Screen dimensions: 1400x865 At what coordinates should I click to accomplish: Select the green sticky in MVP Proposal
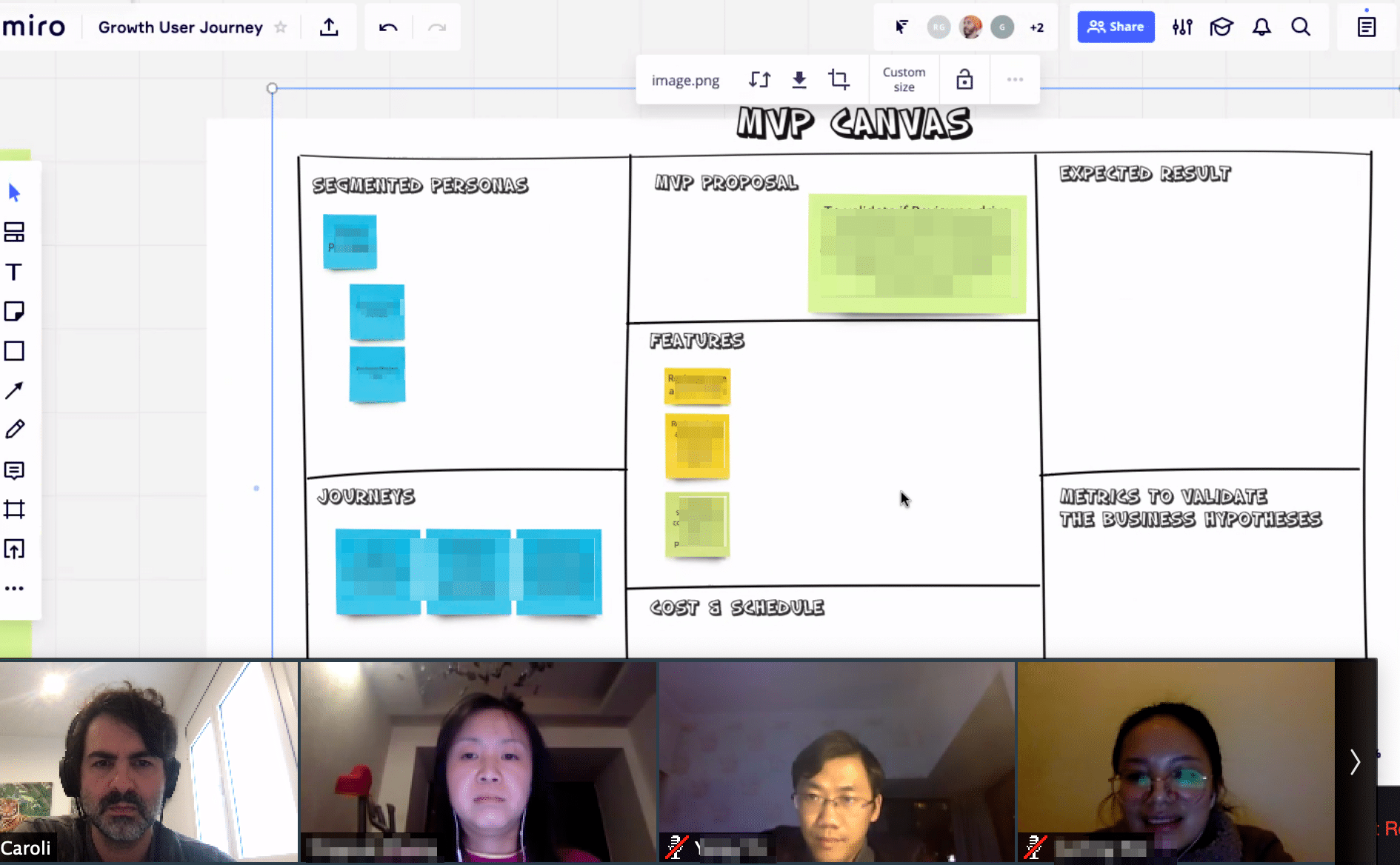[917, 253]
